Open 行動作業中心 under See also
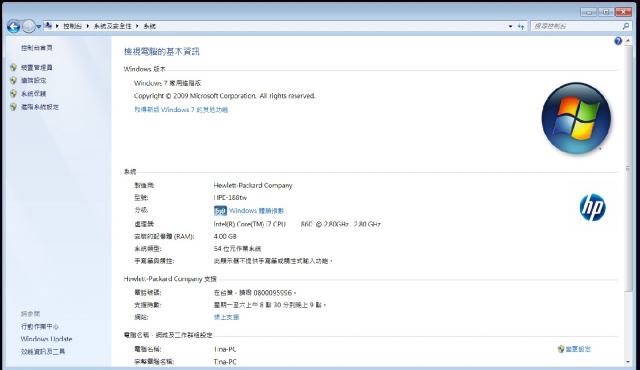The height and width of the screenshot is (370, 640). click(x=40, y=326)
